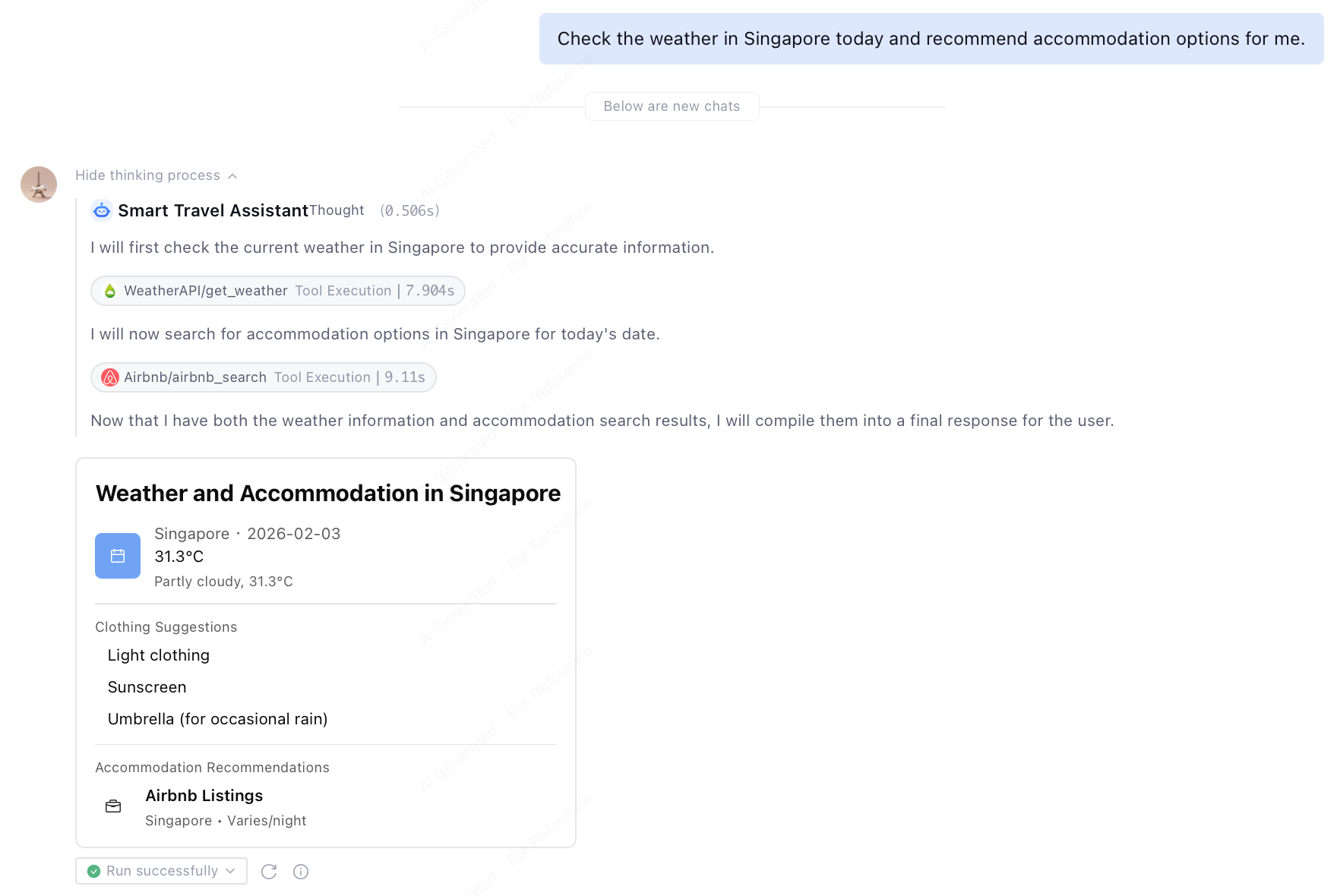The image size is (1337, 896).
Task: Click the blue calendar icon in weather card
Action: click(x=118, y=556)
